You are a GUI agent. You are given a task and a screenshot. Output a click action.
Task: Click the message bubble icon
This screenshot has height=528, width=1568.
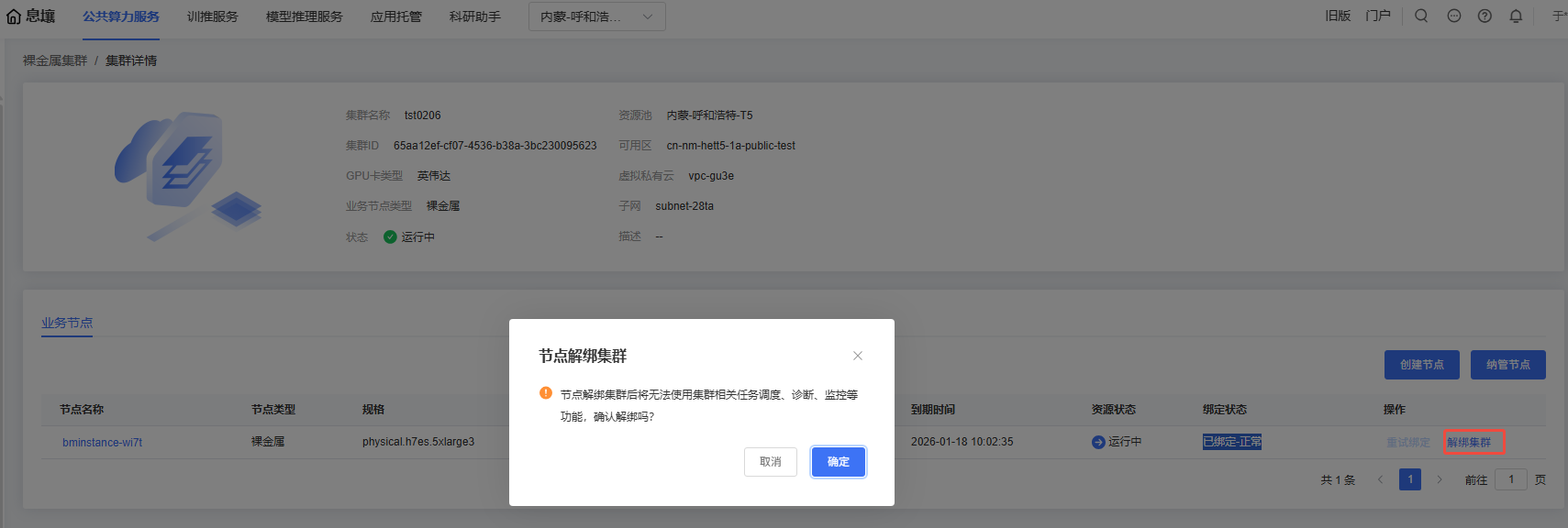(x=1454, y=16)
